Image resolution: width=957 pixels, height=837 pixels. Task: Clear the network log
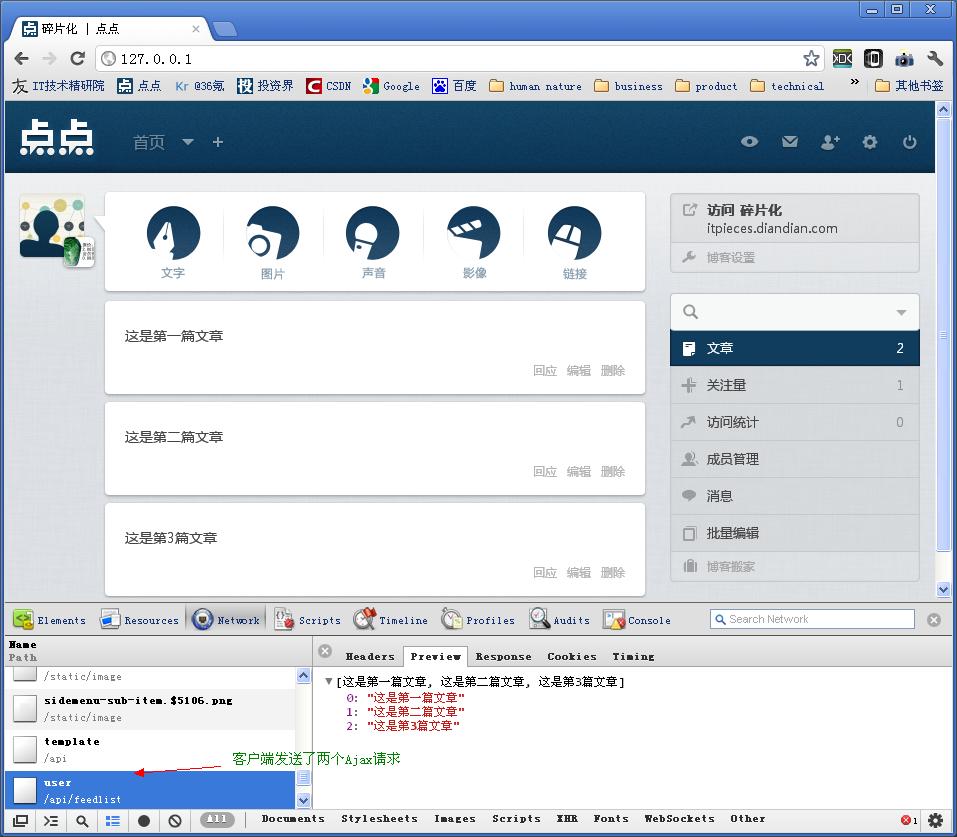point(175,821)
